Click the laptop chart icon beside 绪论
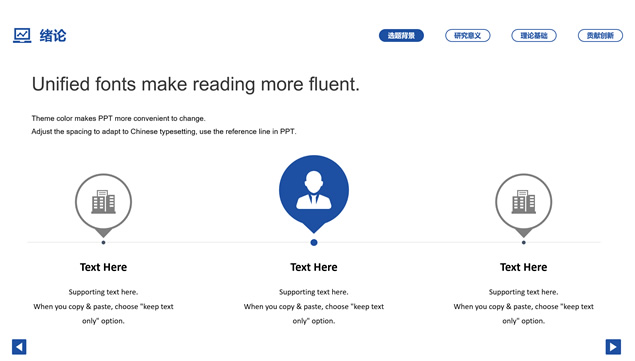Screen dimensions: 635x361 [22, 36]
